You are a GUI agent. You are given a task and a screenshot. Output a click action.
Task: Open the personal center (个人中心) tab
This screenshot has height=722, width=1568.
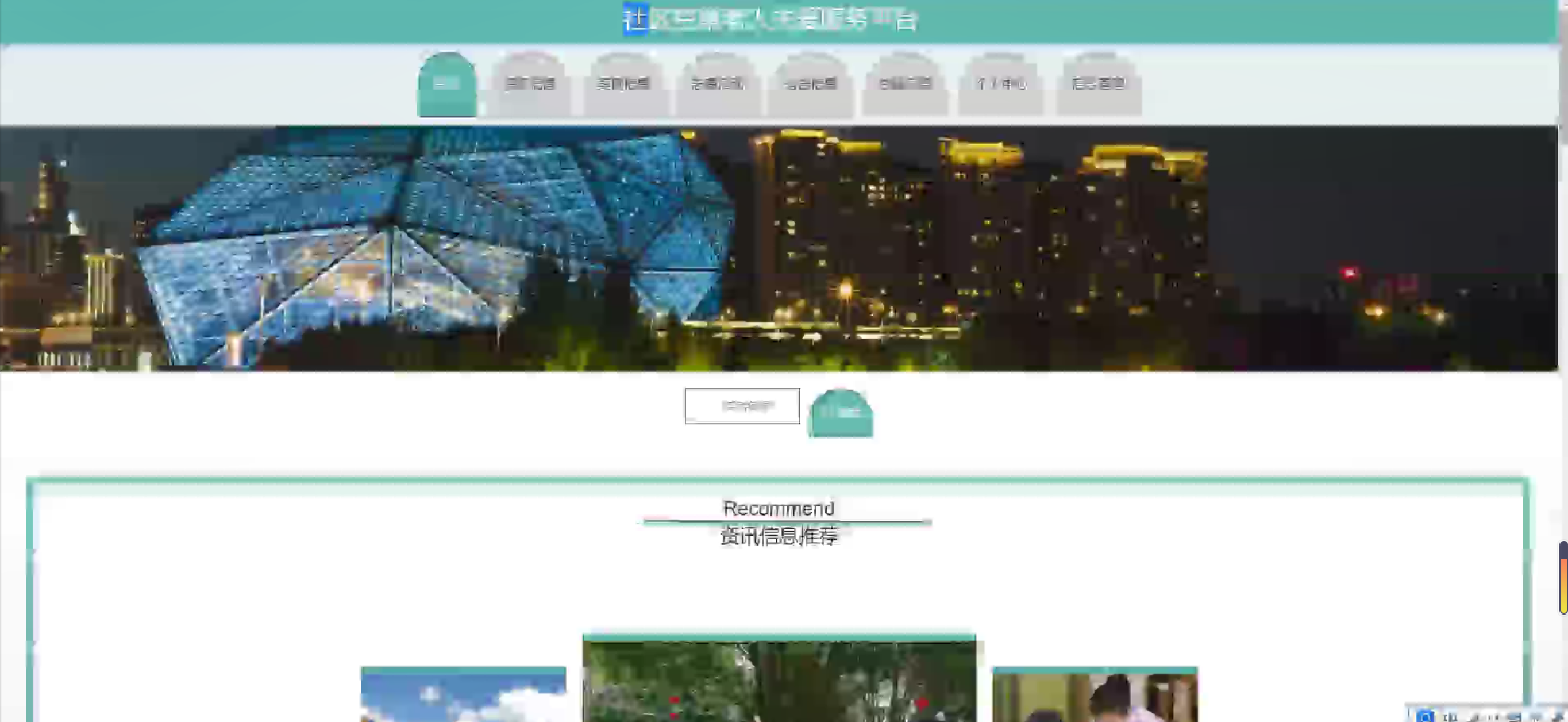click(1001, 84)
